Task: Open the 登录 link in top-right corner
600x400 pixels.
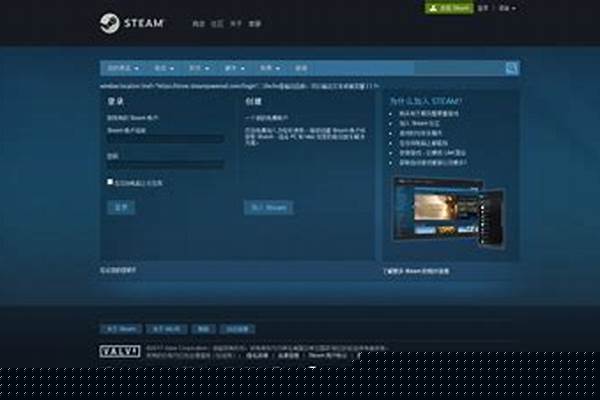Action: [483, 8]
